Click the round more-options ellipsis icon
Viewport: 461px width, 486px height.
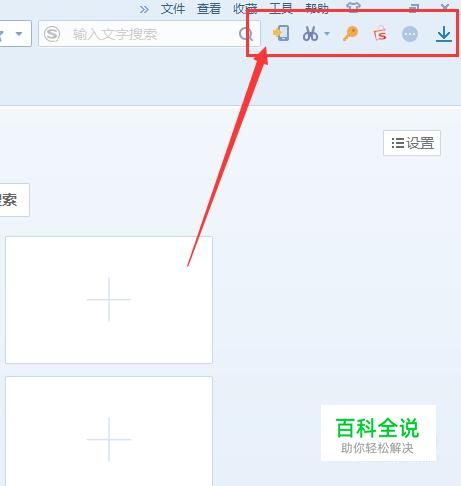pyautogui.click(x=410, y=34)
